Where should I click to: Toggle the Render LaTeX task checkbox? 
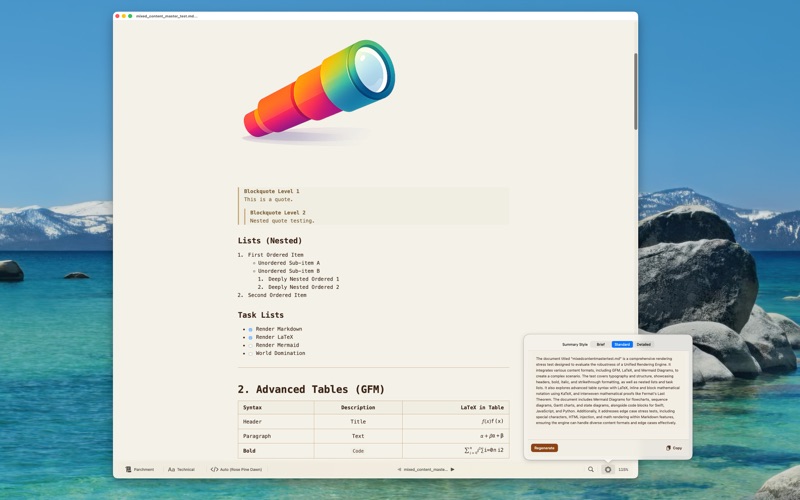tap(251, 338)
